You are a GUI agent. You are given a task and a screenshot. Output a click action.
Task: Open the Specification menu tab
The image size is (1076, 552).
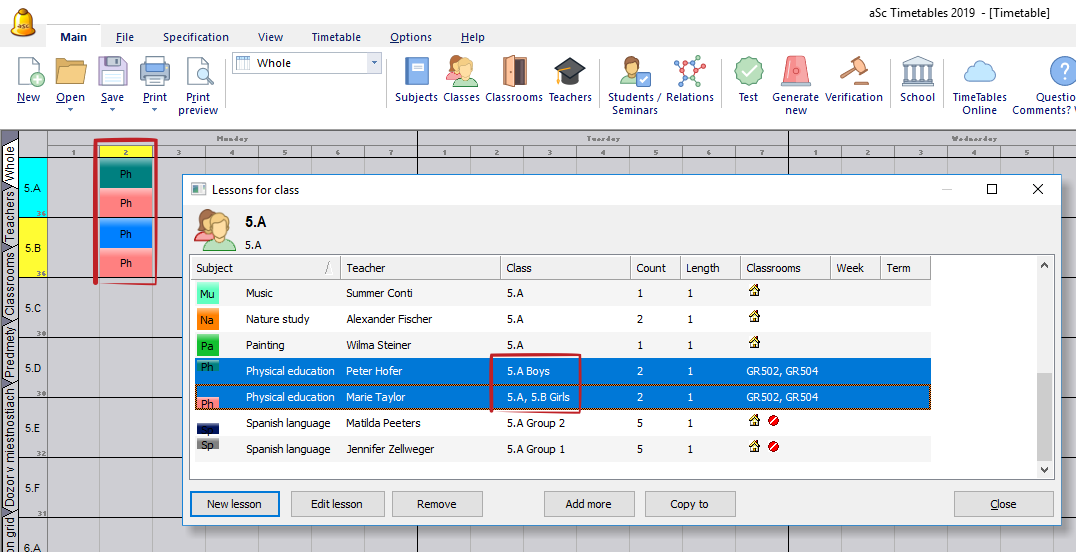(x=196, y=37)
